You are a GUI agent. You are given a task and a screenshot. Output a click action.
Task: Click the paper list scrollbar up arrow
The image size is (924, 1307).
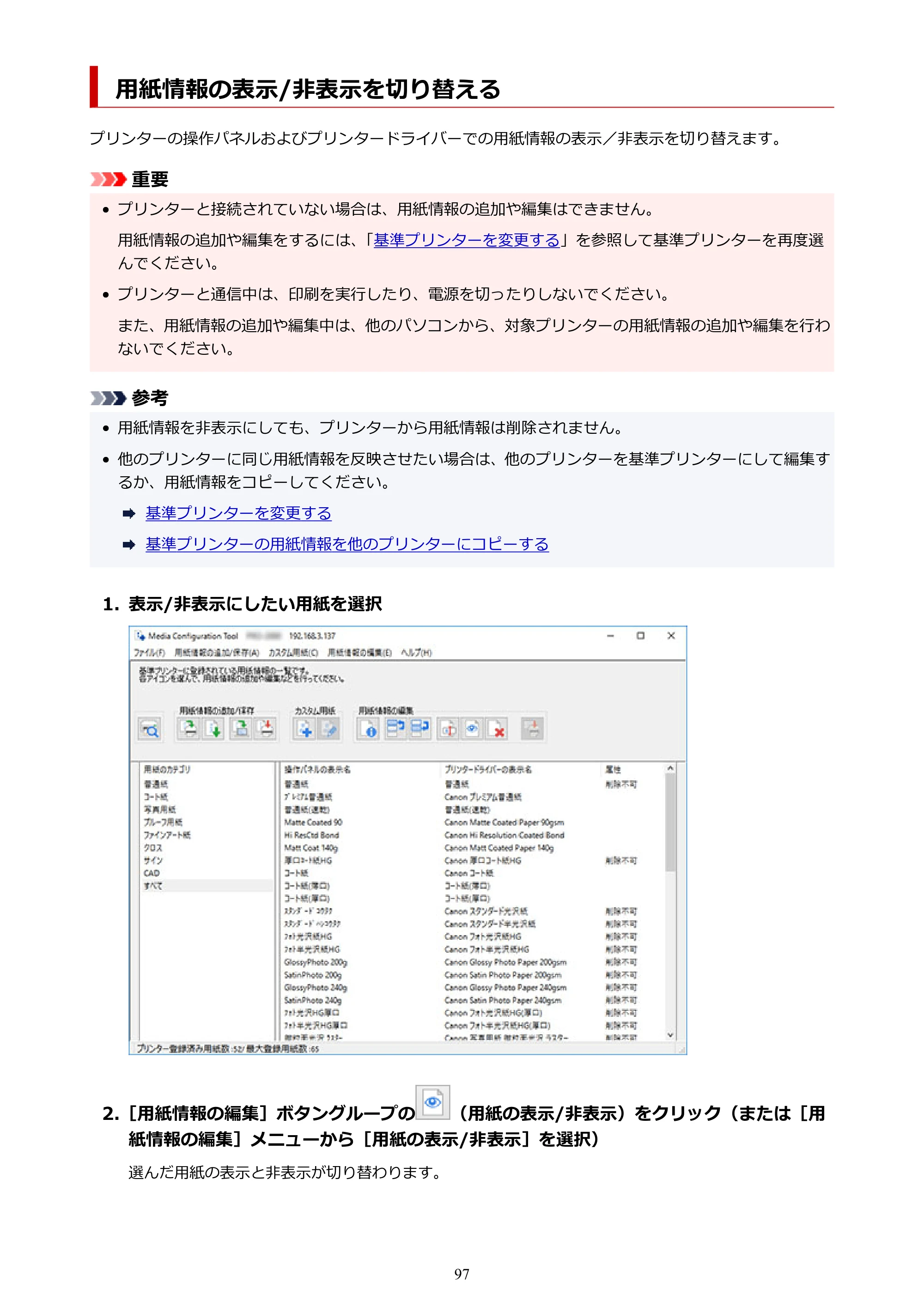pyautogui.click(x=670, y=768)
